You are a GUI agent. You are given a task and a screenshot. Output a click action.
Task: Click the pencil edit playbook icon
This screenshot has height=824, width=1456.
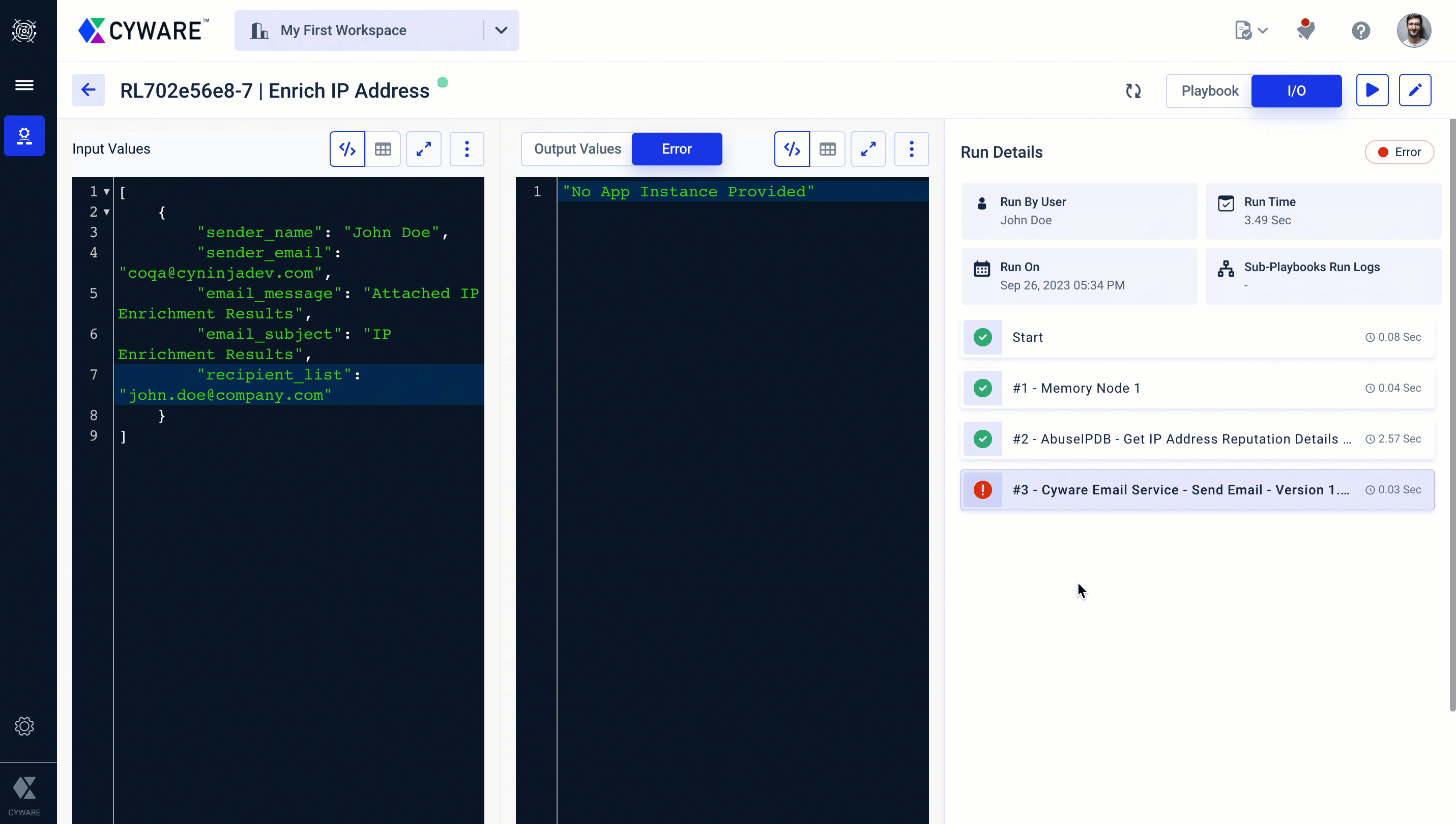[1415, 90]
